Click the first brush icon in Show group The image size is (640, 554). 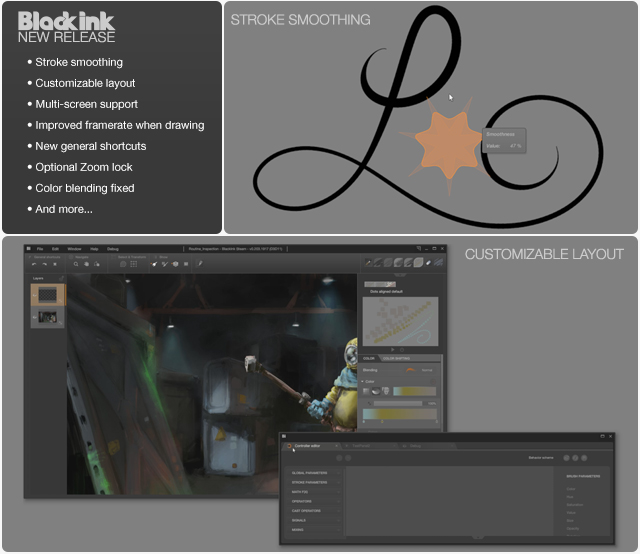point(154,264)
